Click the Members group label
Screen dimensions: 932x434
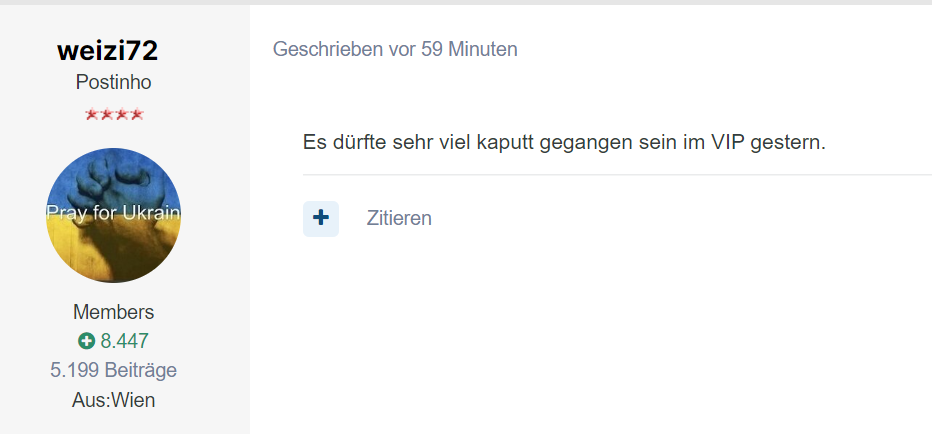114,312
